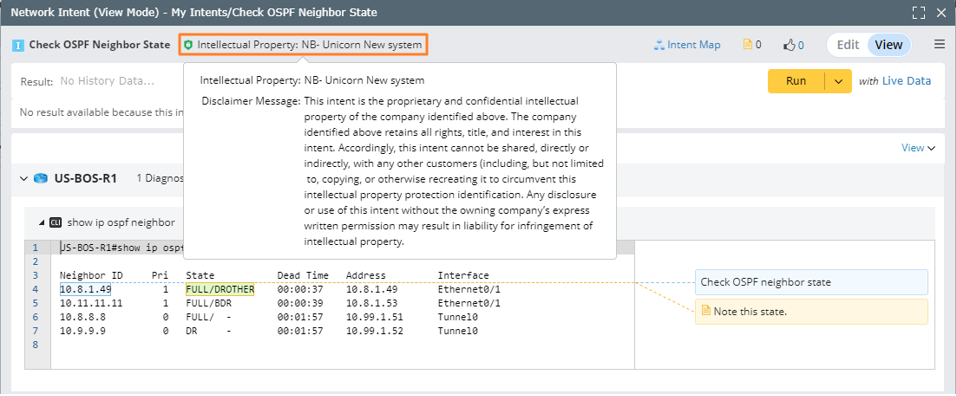Select the highlighted FULL/DROTHER state value
The image size is (956, 396).
[x=220, y=289]
